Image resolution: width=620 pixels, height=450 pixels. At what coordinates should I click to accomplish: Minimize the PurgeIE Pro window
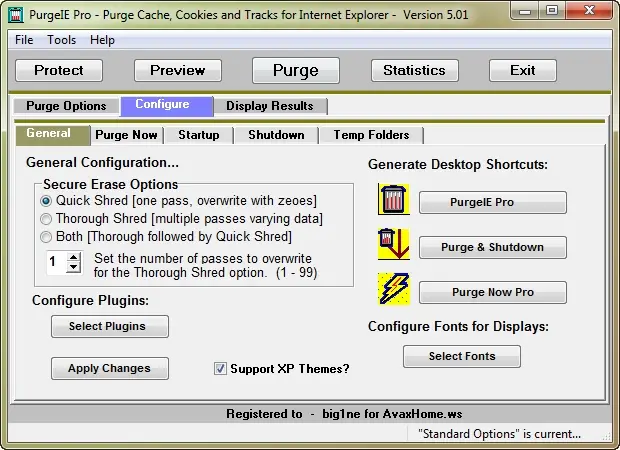tap(525, 11)
